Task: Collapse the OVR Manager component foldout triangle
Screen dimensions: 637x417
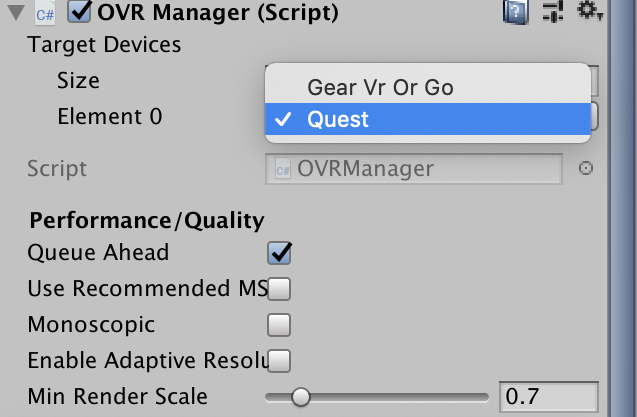Action: (16, 13)
